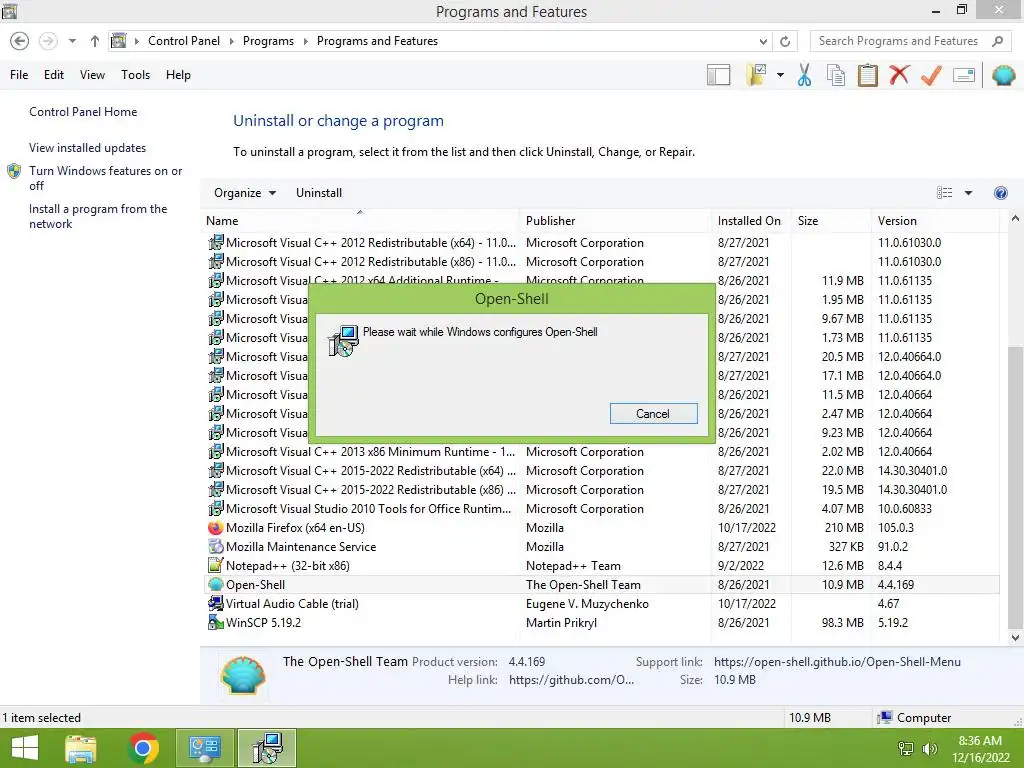Sort by the Publisher column header
The image size is (1024, 768).
[615, 221]
